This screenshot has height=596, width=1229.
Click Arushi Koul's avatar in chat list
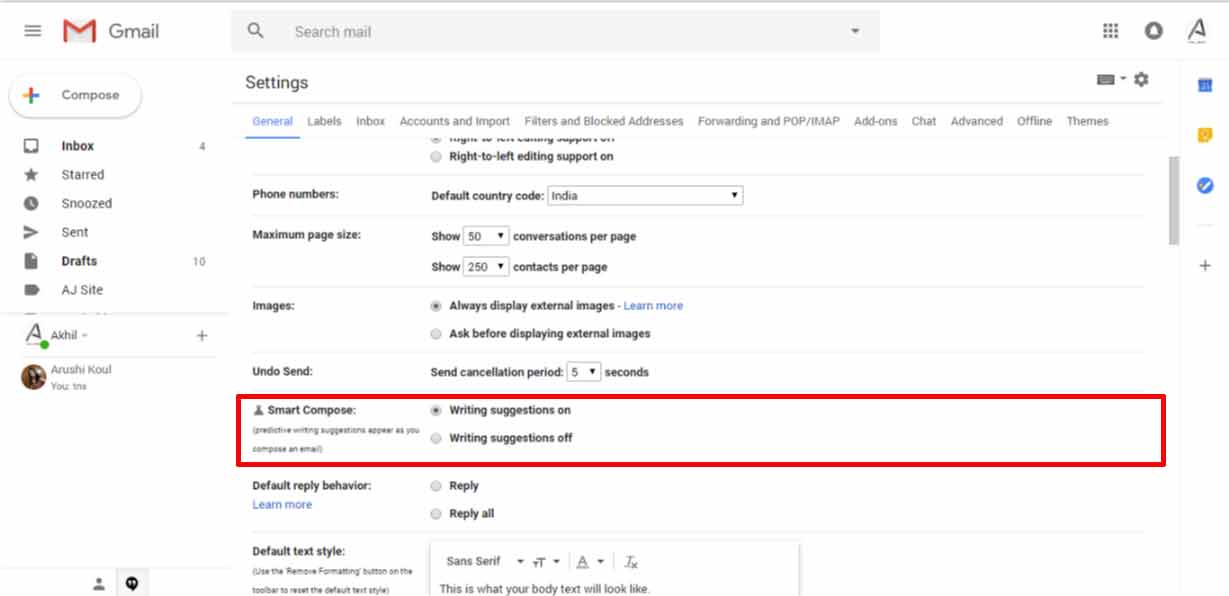point(34,377)
